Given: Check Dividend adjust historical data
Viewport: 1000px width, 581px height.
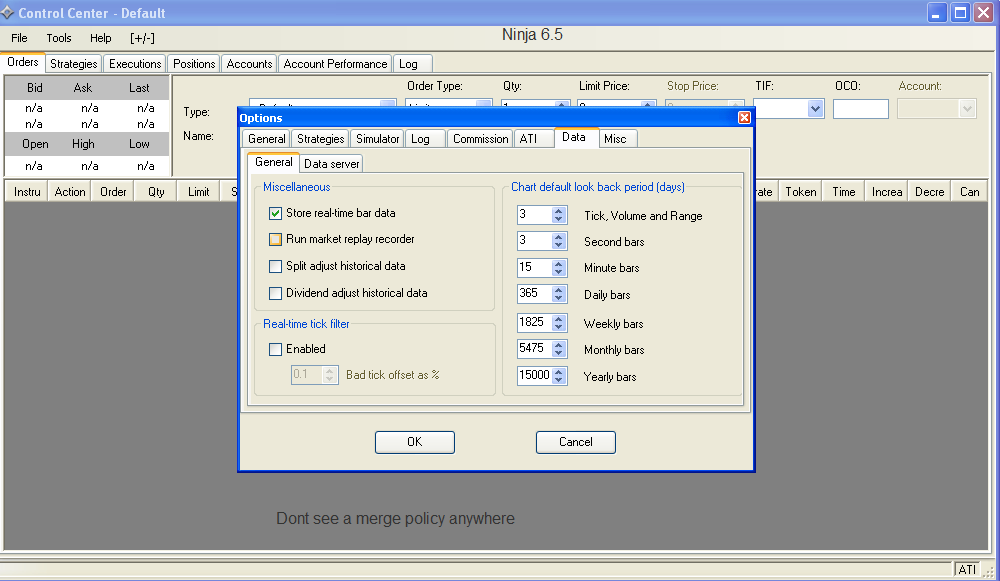Looking at the screenshot, I should point(276,293).
